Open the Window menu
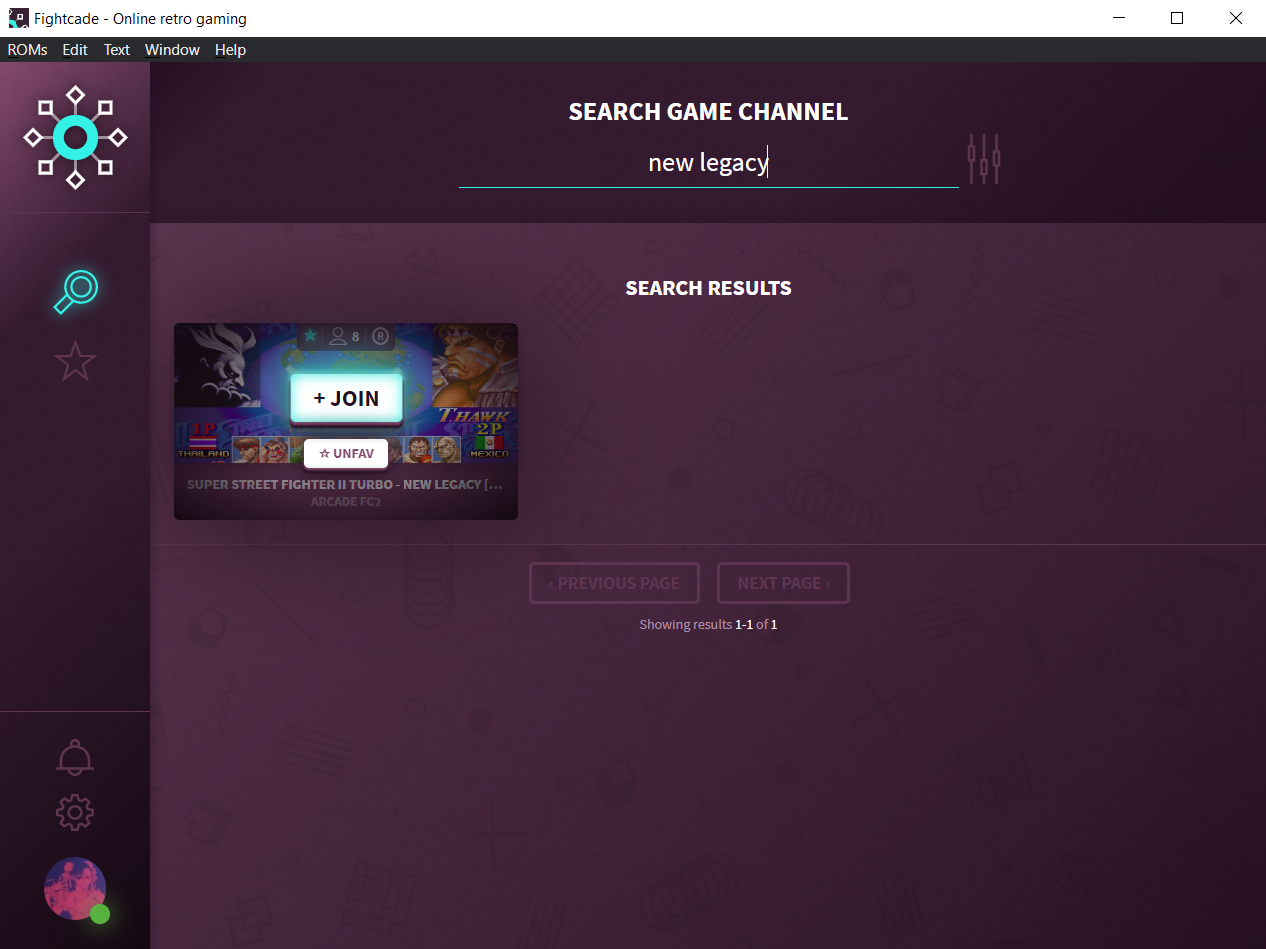Viewport: 1266px width, 949px height. click(172, 50)
